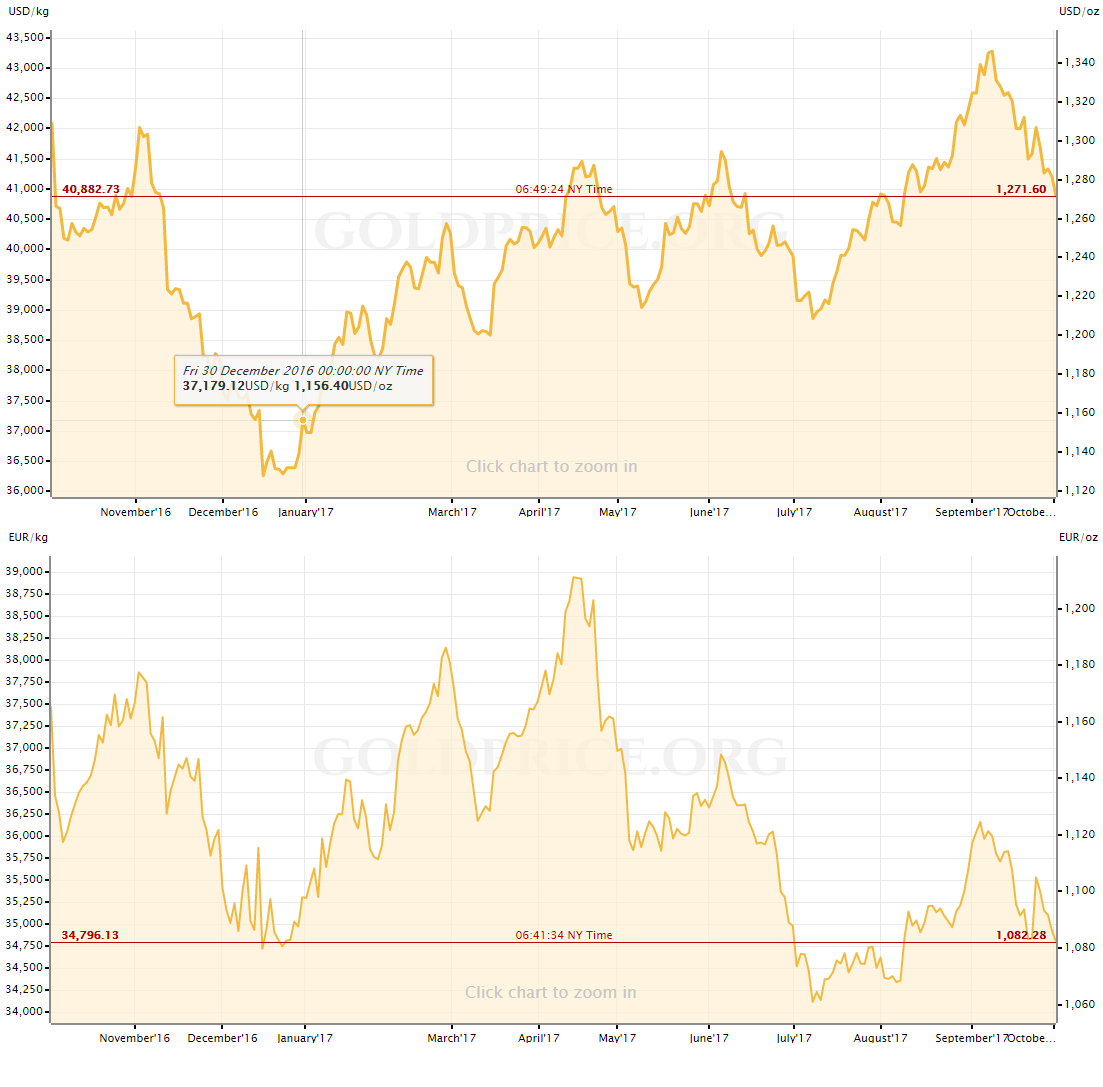Image resolution: width=1103 pixels, height=1087 pixels.
Task: Click the red 40,882.73 current price label
Action: [91, 189]
